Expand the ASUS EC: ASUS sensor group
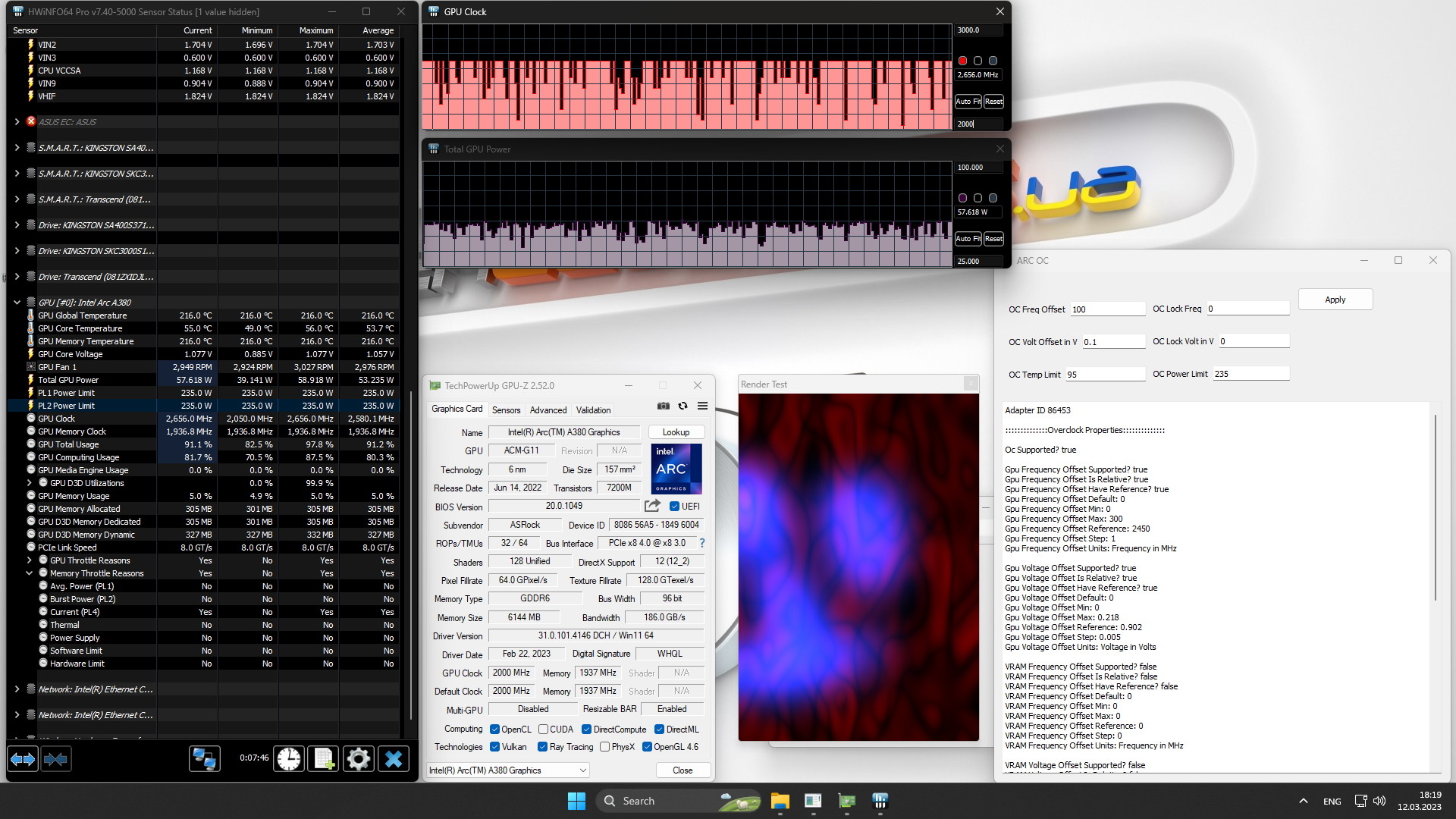 (x=17, y=122)
